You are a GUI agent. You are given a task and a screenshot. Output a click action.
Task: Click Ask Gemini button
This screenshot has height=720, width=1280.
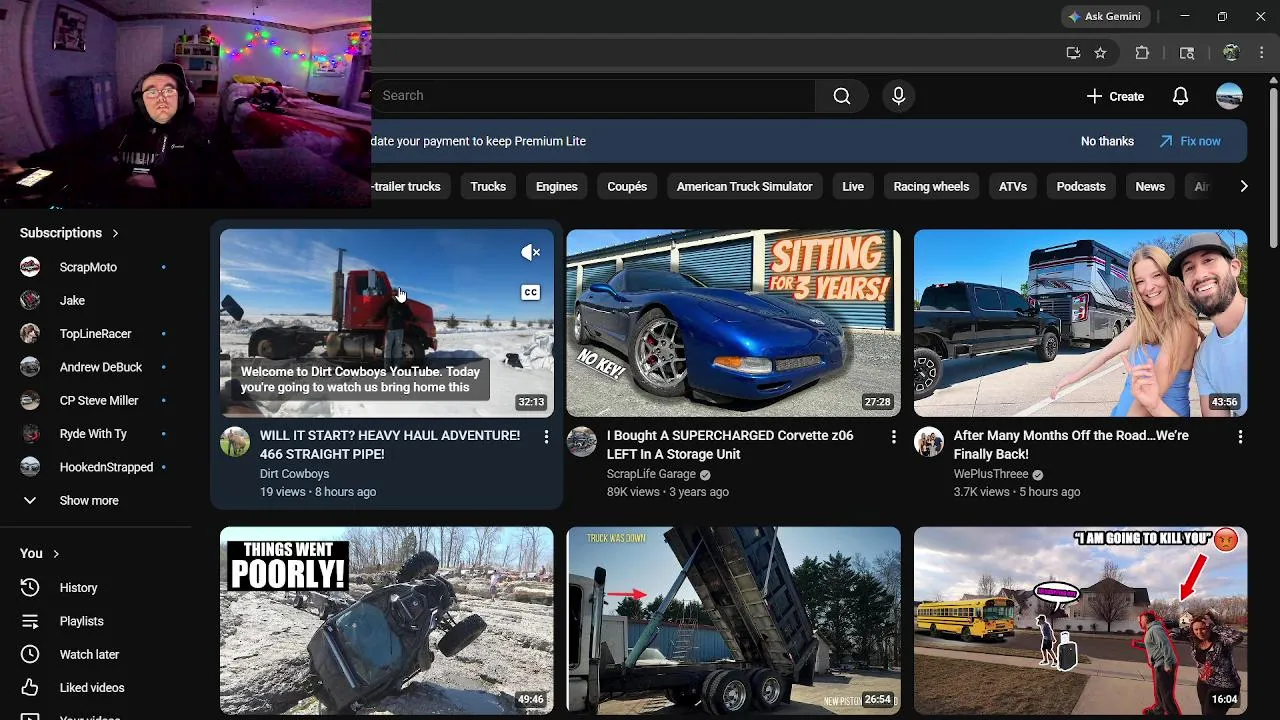coord(1106,16)
